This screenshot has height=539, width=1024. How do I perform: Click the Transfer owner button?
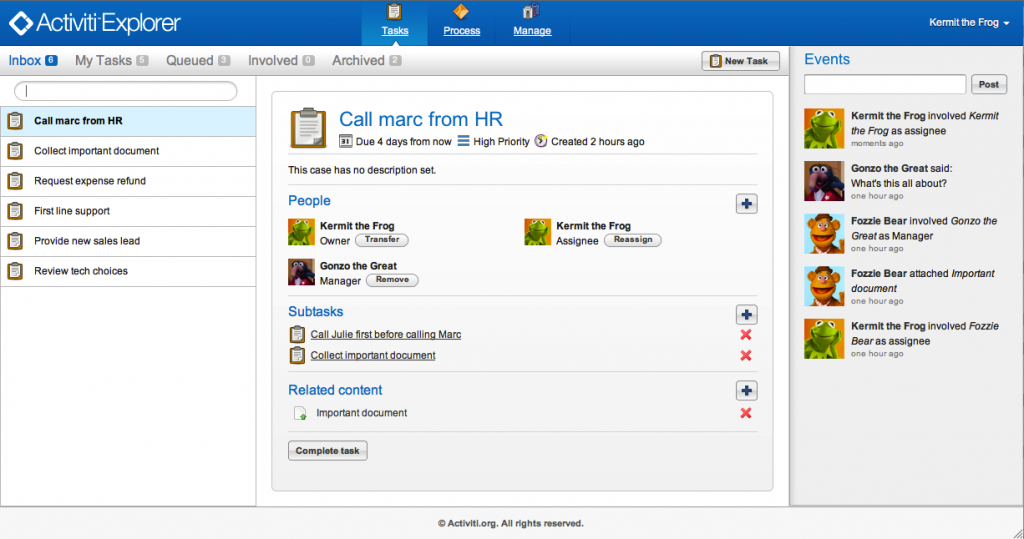[x=382, y=240]
